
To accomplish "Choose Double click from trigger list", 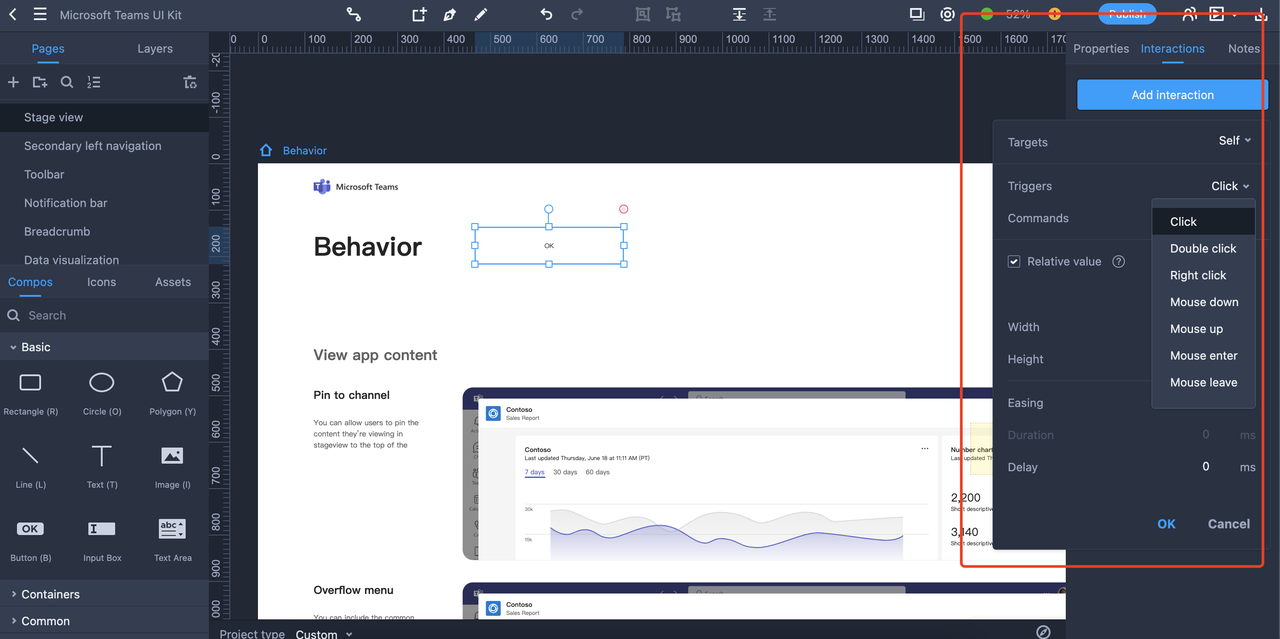I will (1203, 248).
